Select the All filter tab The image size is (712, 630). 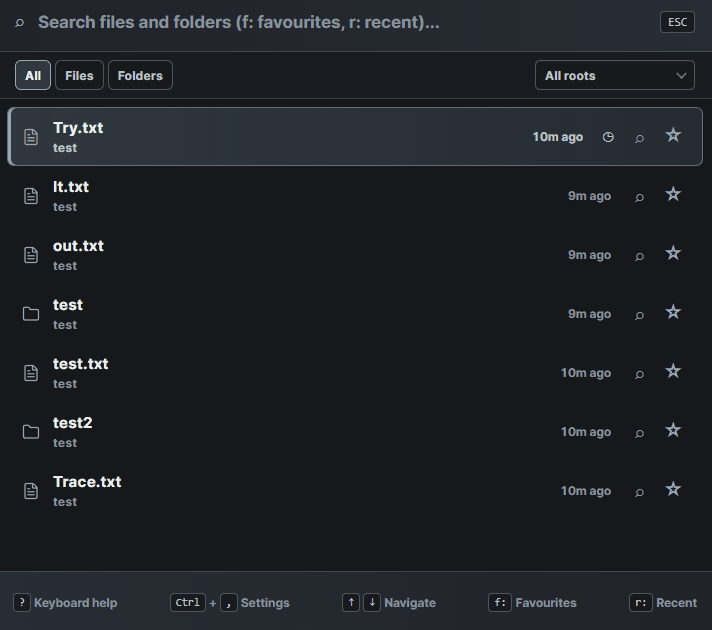33,75
